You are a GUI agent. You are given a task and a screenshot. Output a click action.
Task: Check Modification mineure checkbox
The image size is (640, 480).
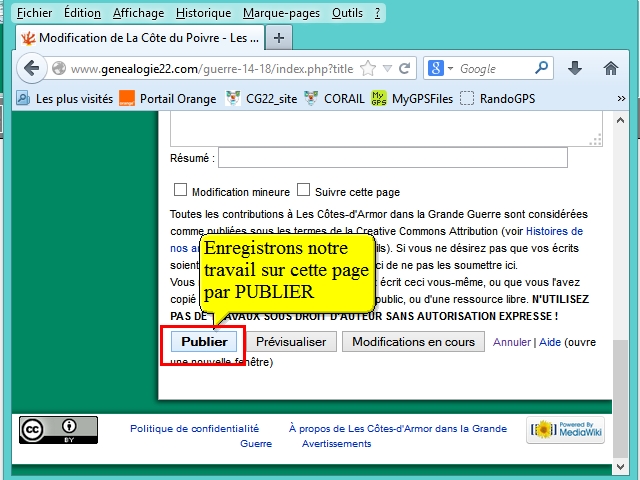pyautogui.click(x=180, y=190)
